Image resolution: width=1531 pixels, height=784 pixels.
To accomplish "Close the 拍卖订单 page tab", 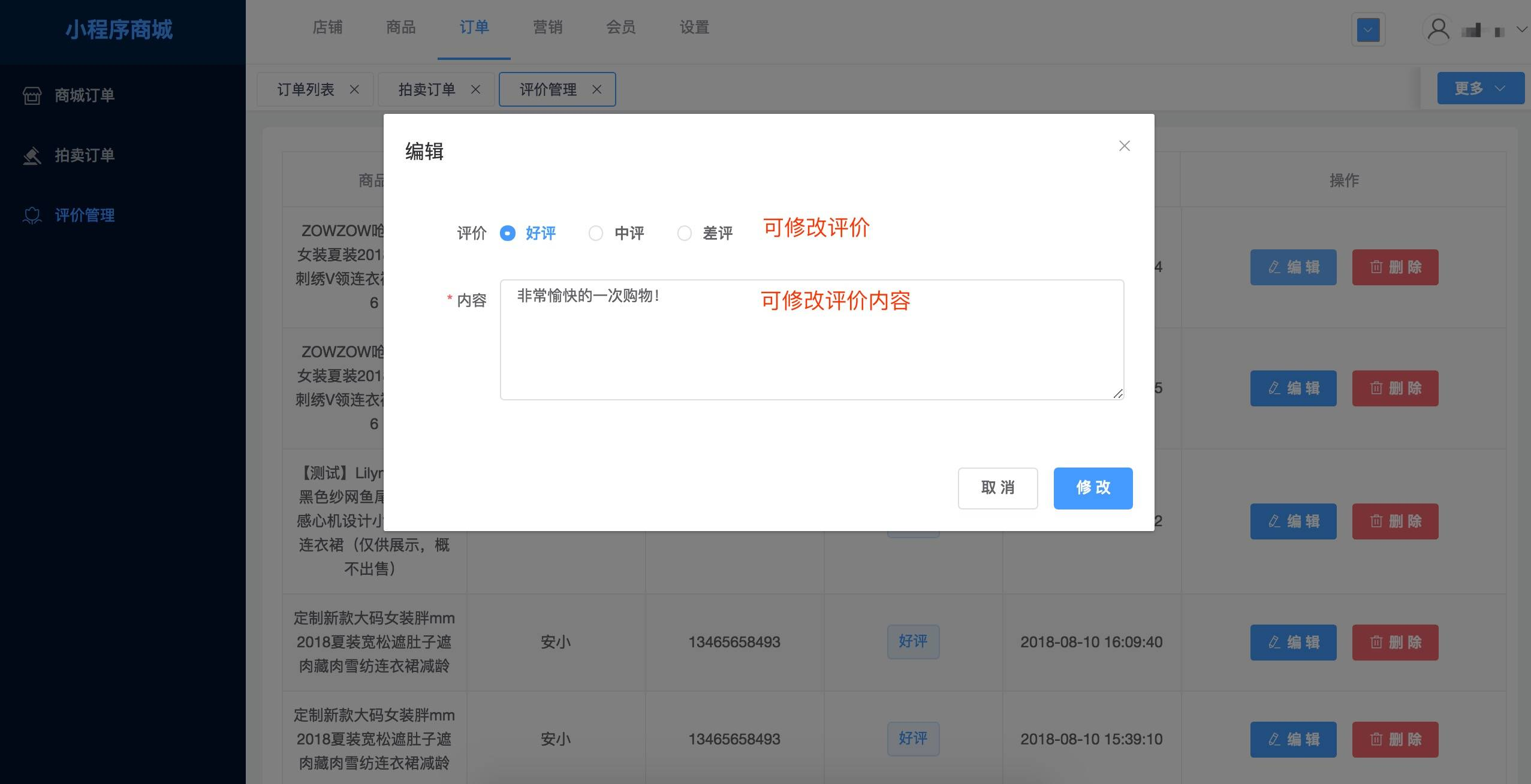I will (x=475, y=89).
